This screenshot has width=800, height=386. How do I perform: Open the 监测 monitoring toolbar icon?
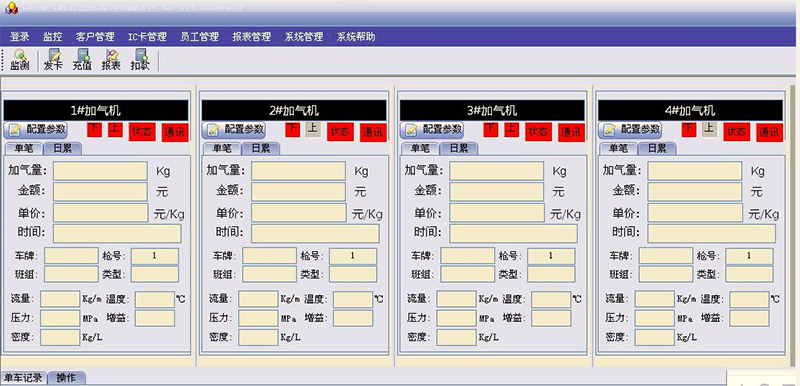pyautogui.click(x=19, y=60)
